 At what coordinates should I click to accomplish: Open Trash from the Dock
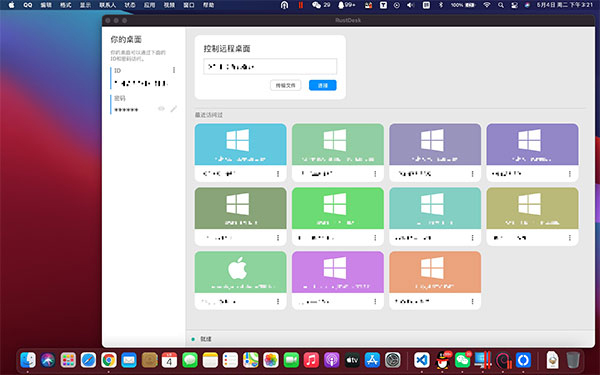tap(573, 360)
